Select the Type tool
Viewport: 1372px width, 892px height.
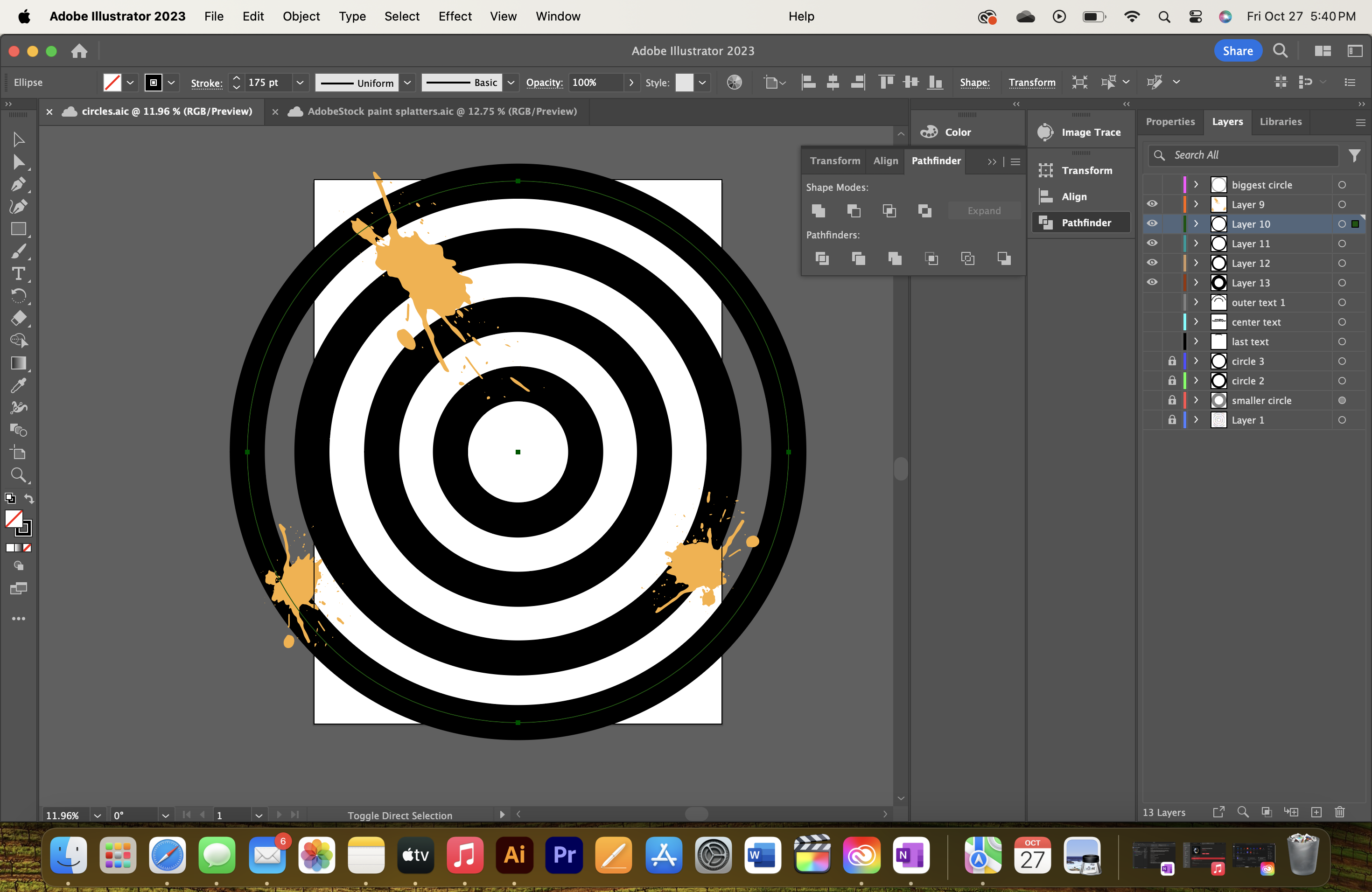pyautogui.click(x=19, y=274)
